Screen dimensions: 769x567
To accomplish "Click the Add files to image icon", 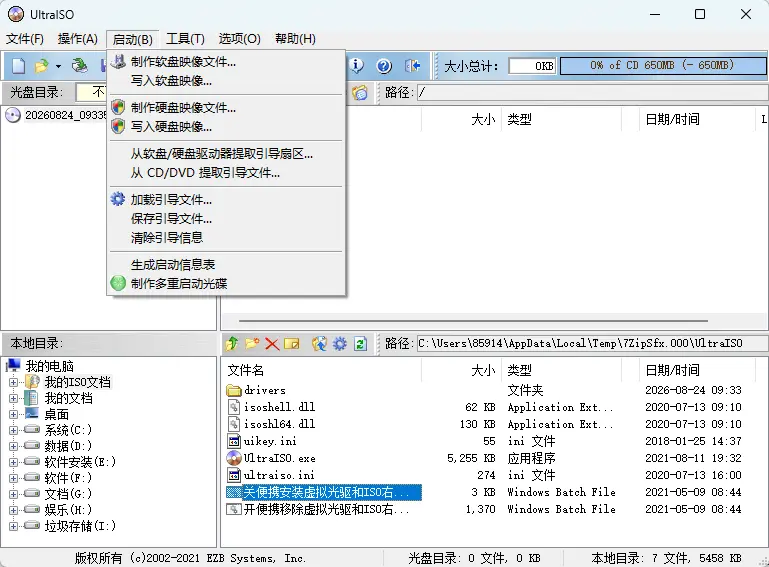I will (319, 343).
